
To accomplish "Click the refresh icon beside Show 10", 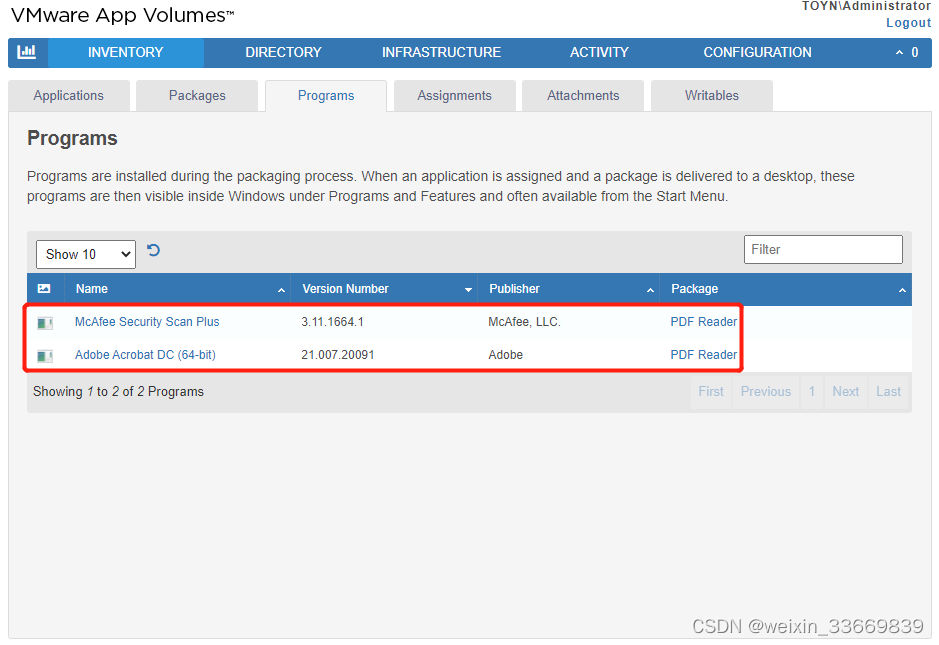I will pyautogui.click(x=153, y=250).
